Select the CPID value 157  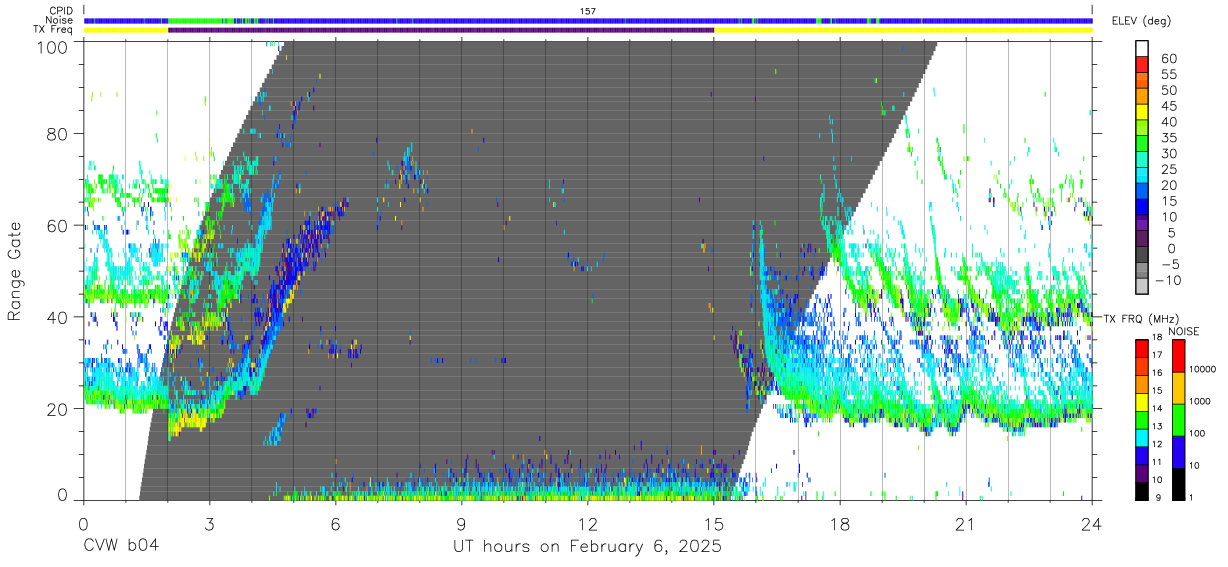coord(587,11)
